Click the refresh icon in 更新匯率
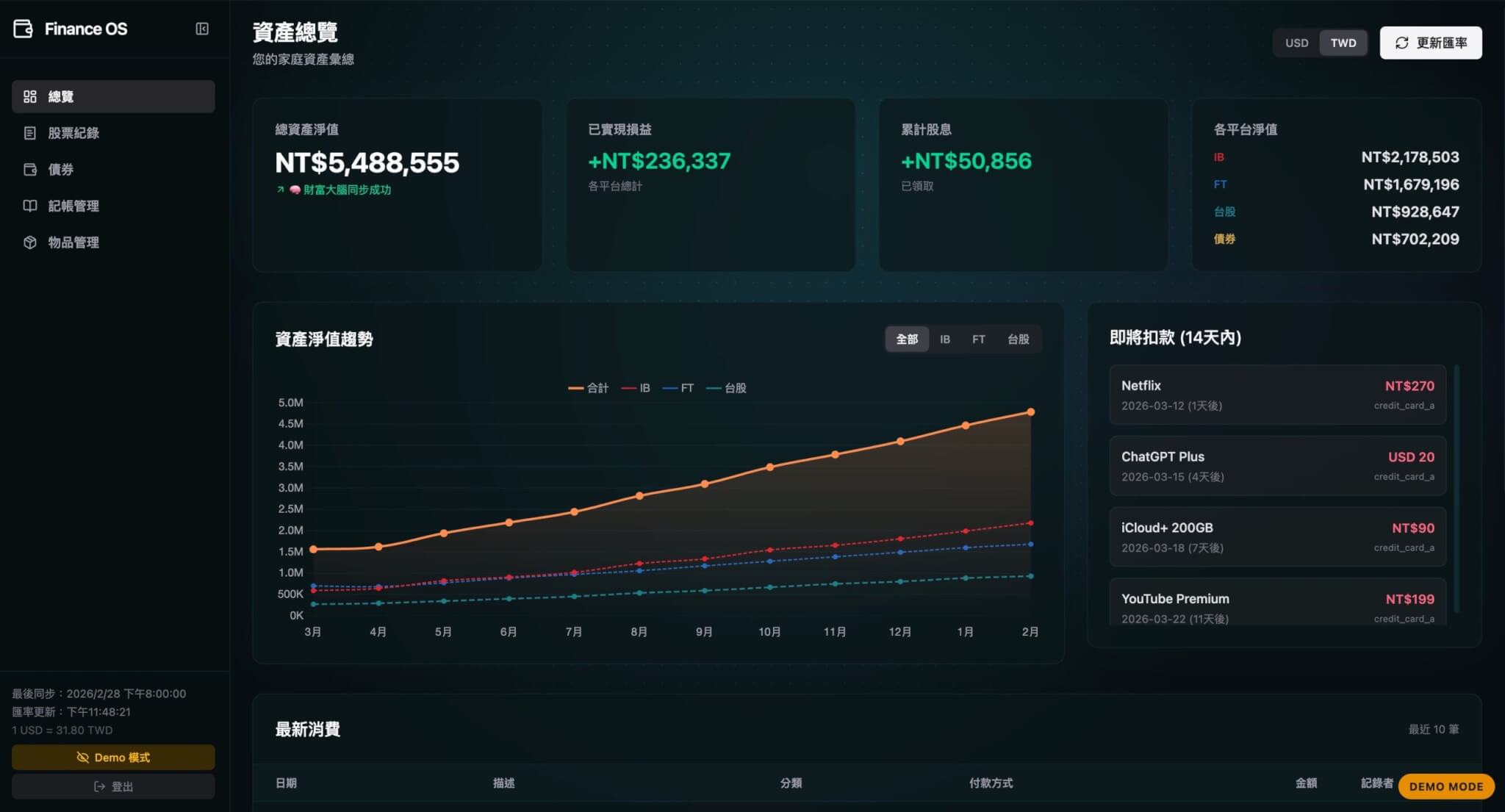This screenshot has height=812, width=1505. pos(1401,43)
